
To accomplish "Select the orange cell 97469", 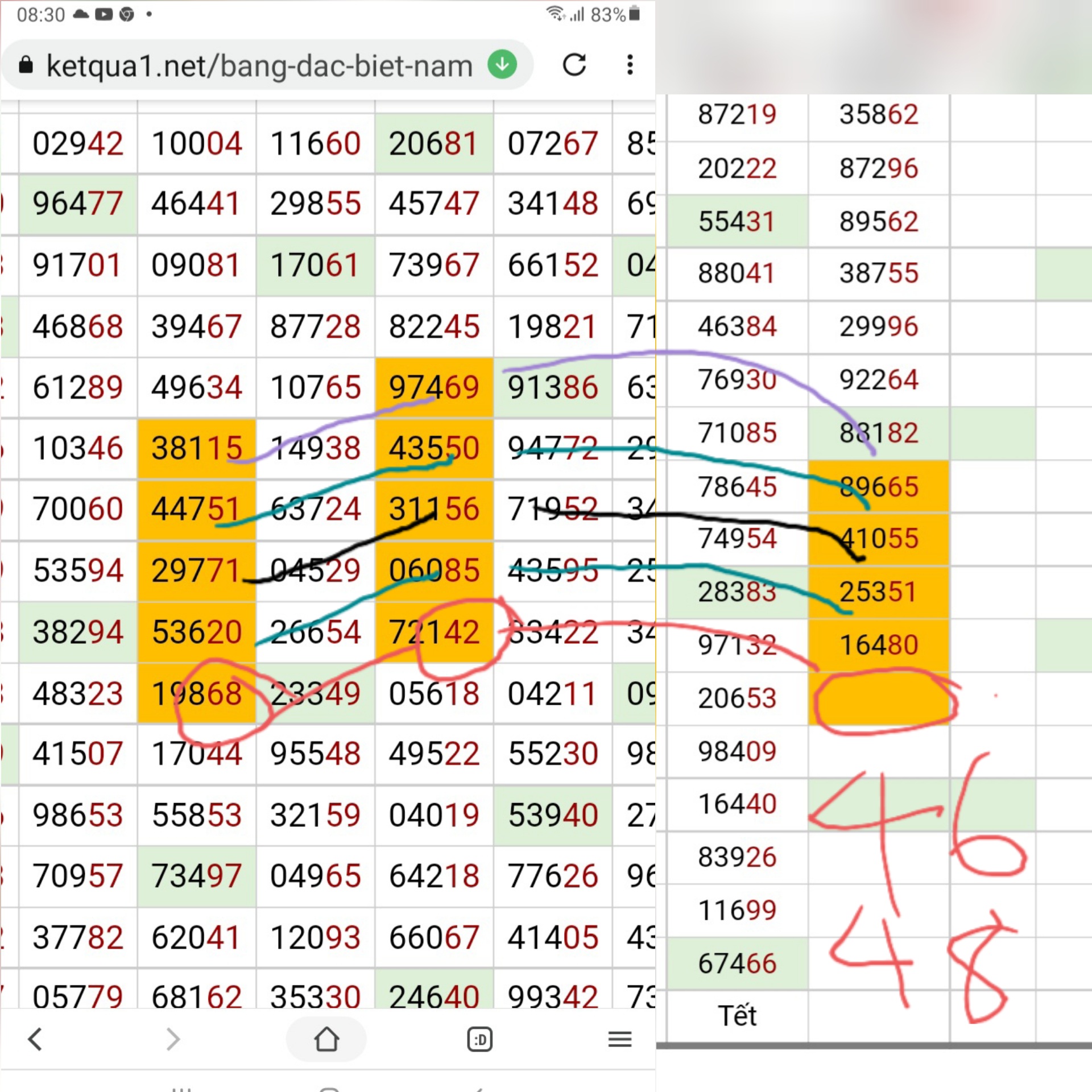I will pyautogui.click(x=434, y=387).
